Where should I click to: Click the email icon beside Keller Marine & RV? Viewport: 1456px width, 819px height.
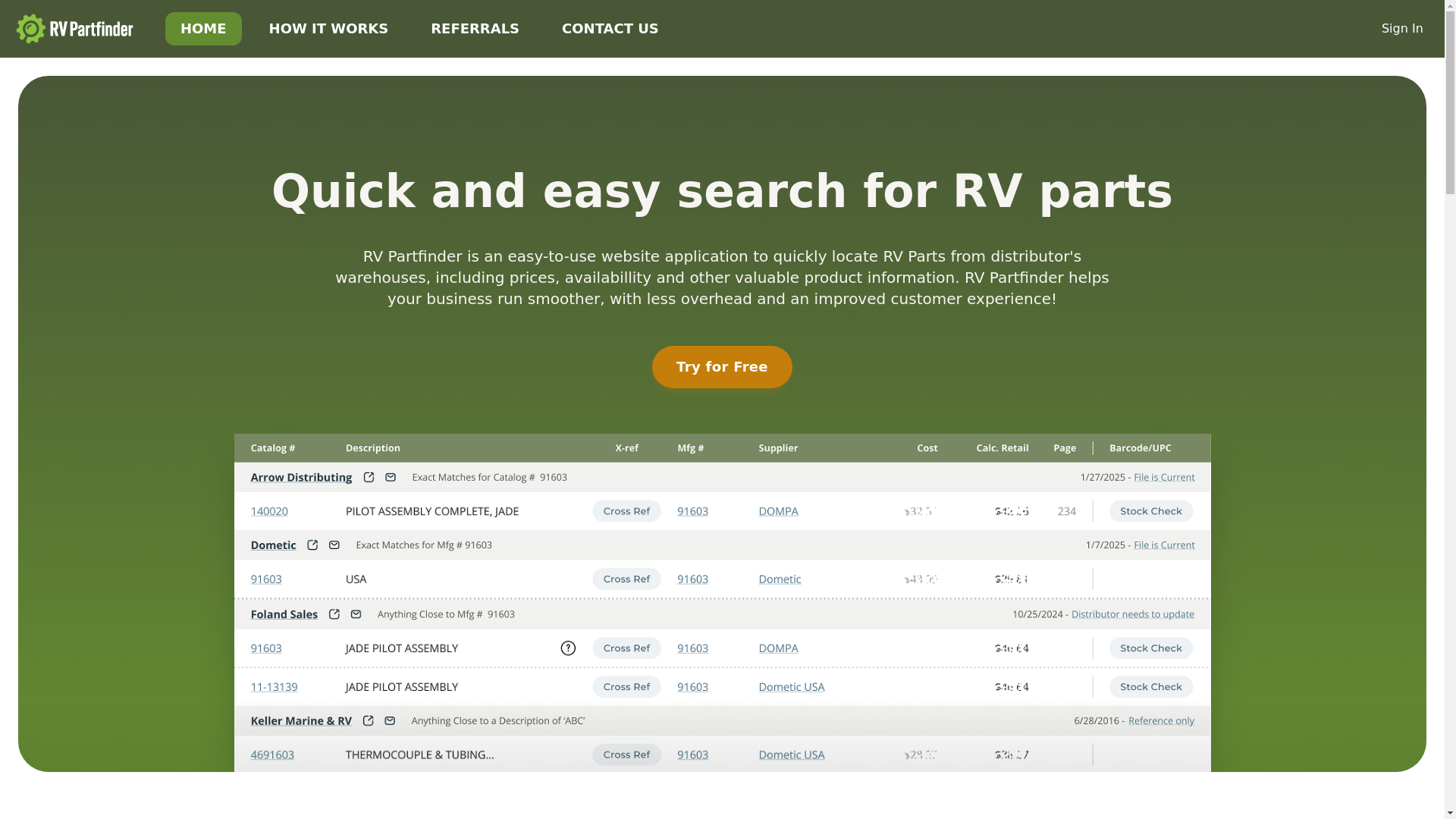tap(390, 720)
